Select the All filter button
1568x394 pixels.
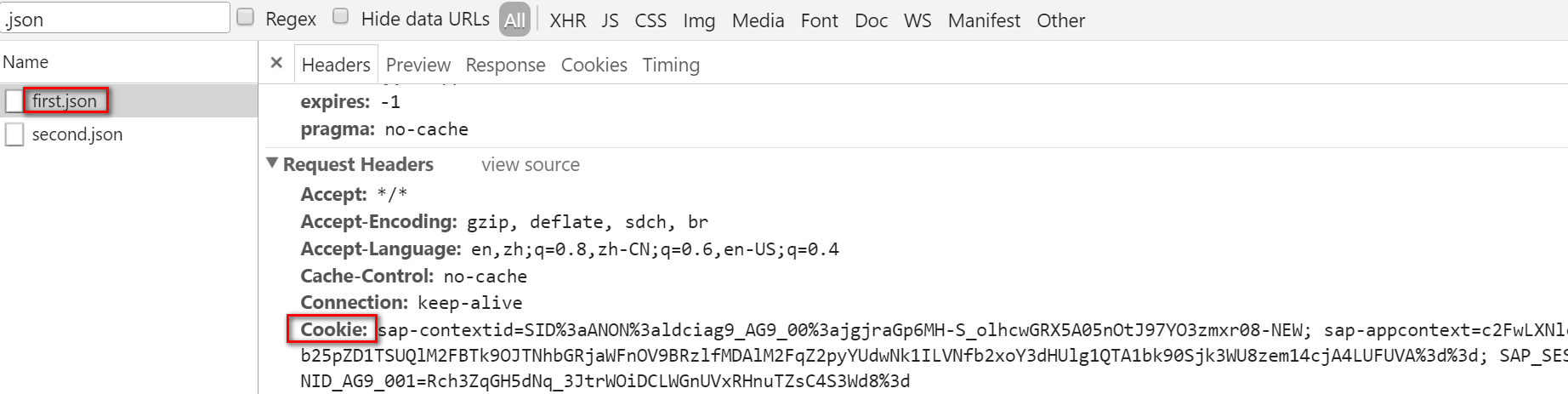pyautogui.click(x=514, y=20)
